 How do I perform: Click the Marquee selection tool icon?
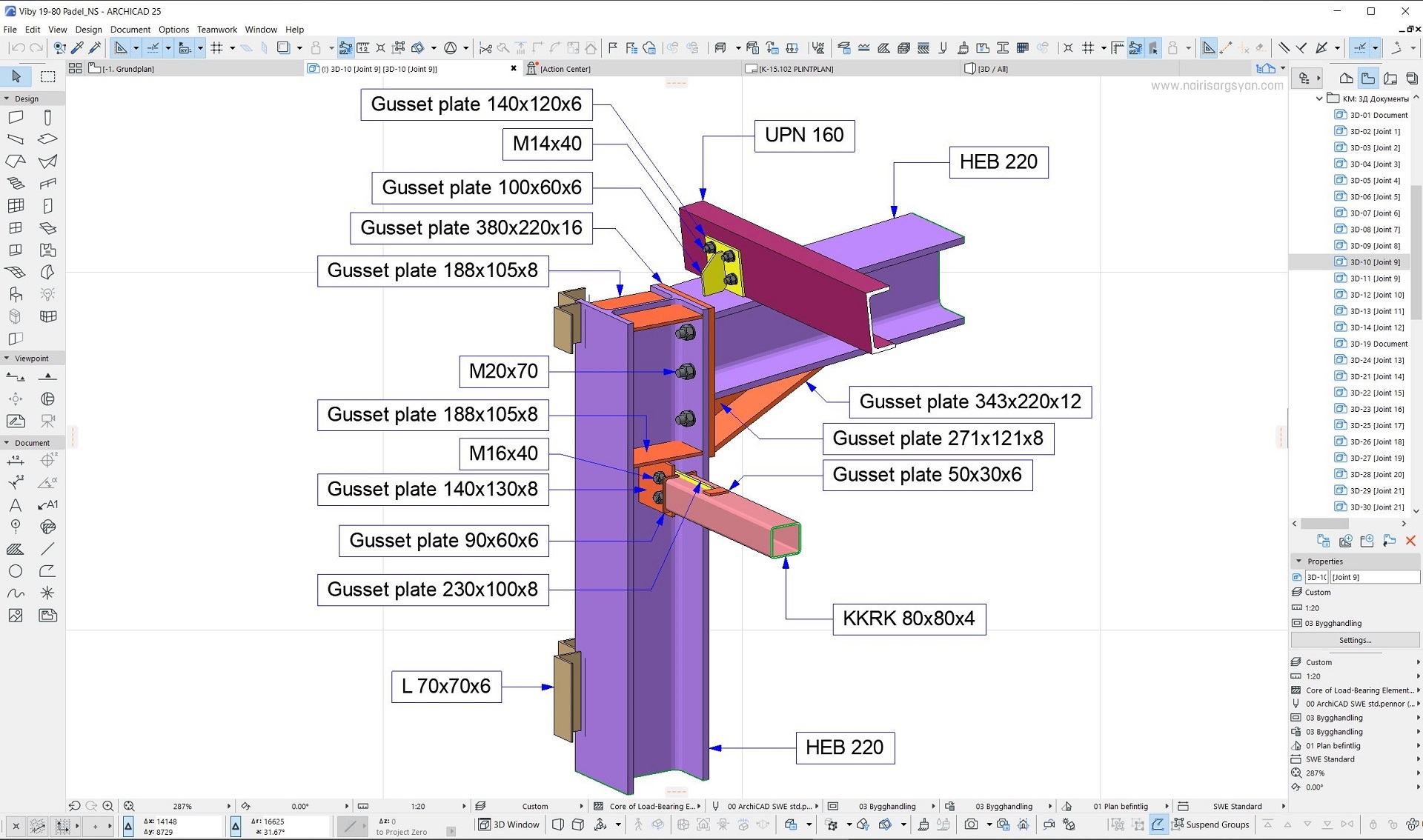[x=47, y=77]
